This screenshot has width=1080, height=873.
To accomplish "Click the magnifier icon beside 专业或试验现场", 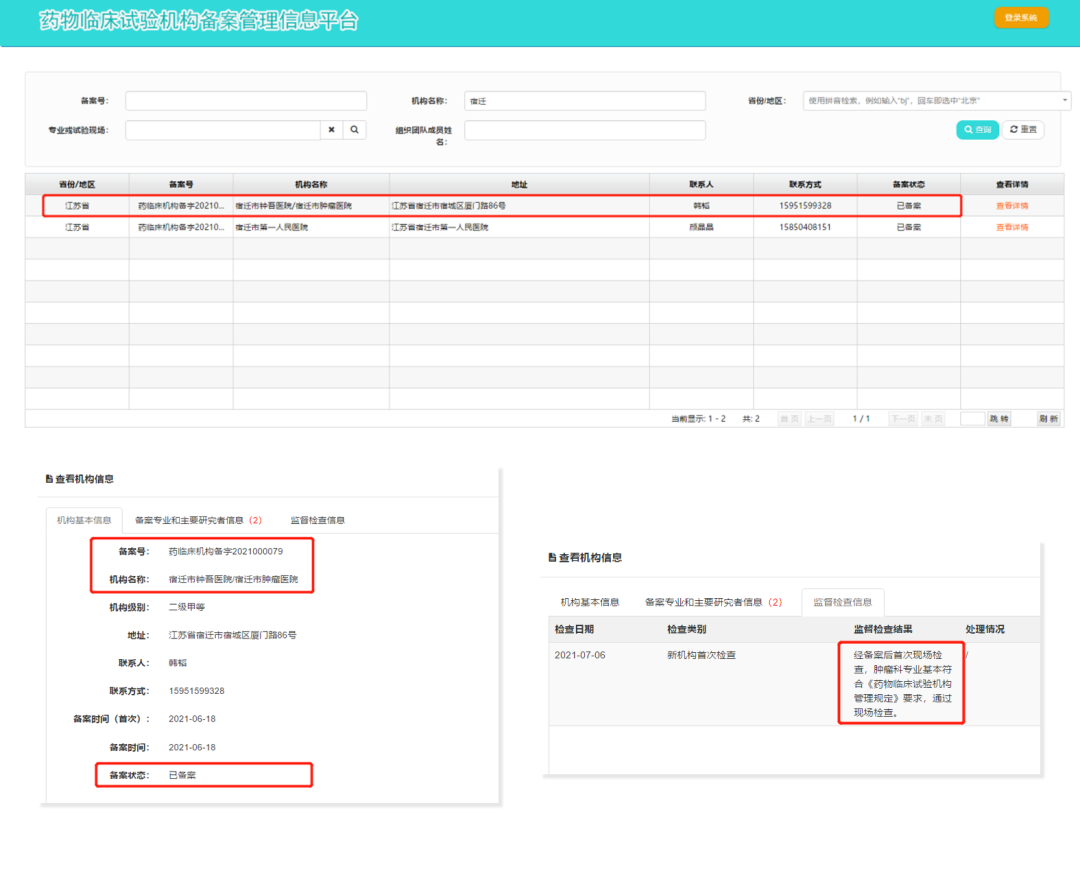I will click(354, 130).
